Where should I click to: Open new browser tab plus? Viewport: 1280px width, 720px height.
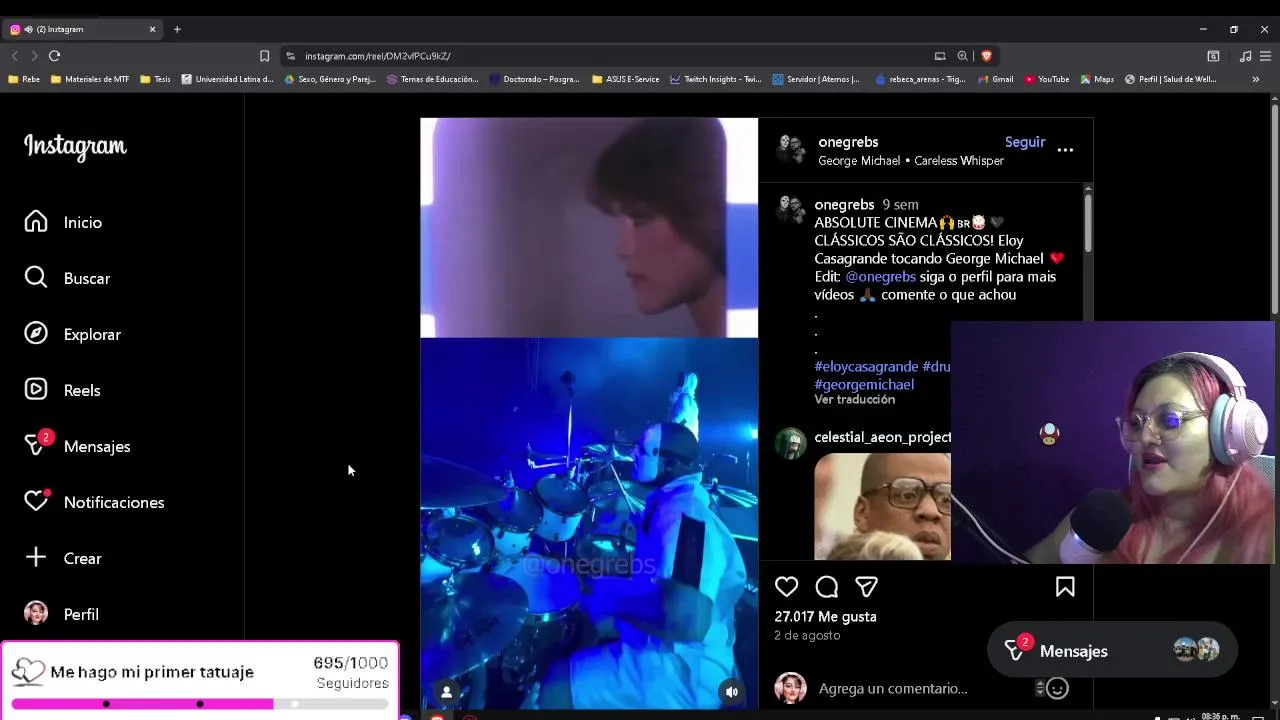pyautogui.click(x=177, y=29)
